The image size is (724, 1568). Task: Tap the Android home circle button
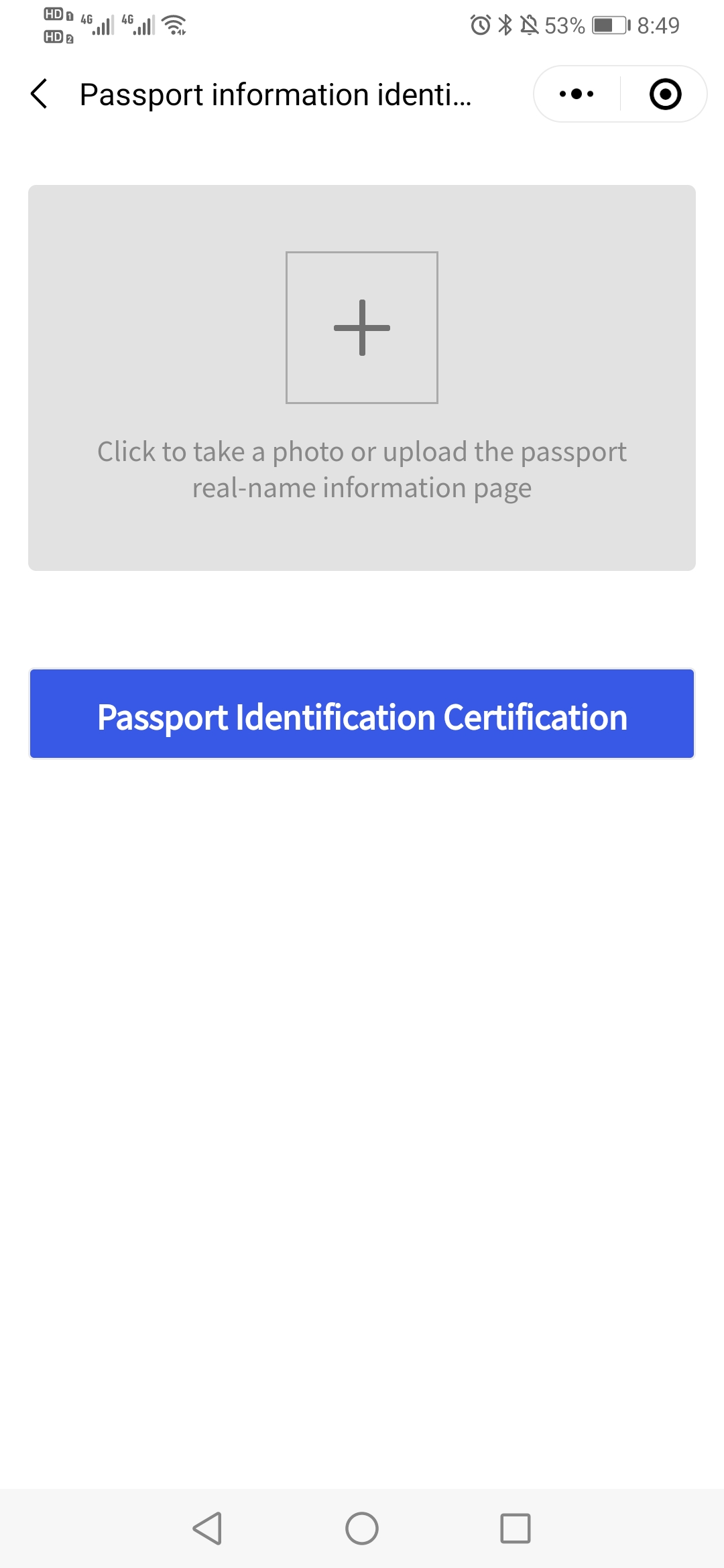click(x=362, y=1528)
